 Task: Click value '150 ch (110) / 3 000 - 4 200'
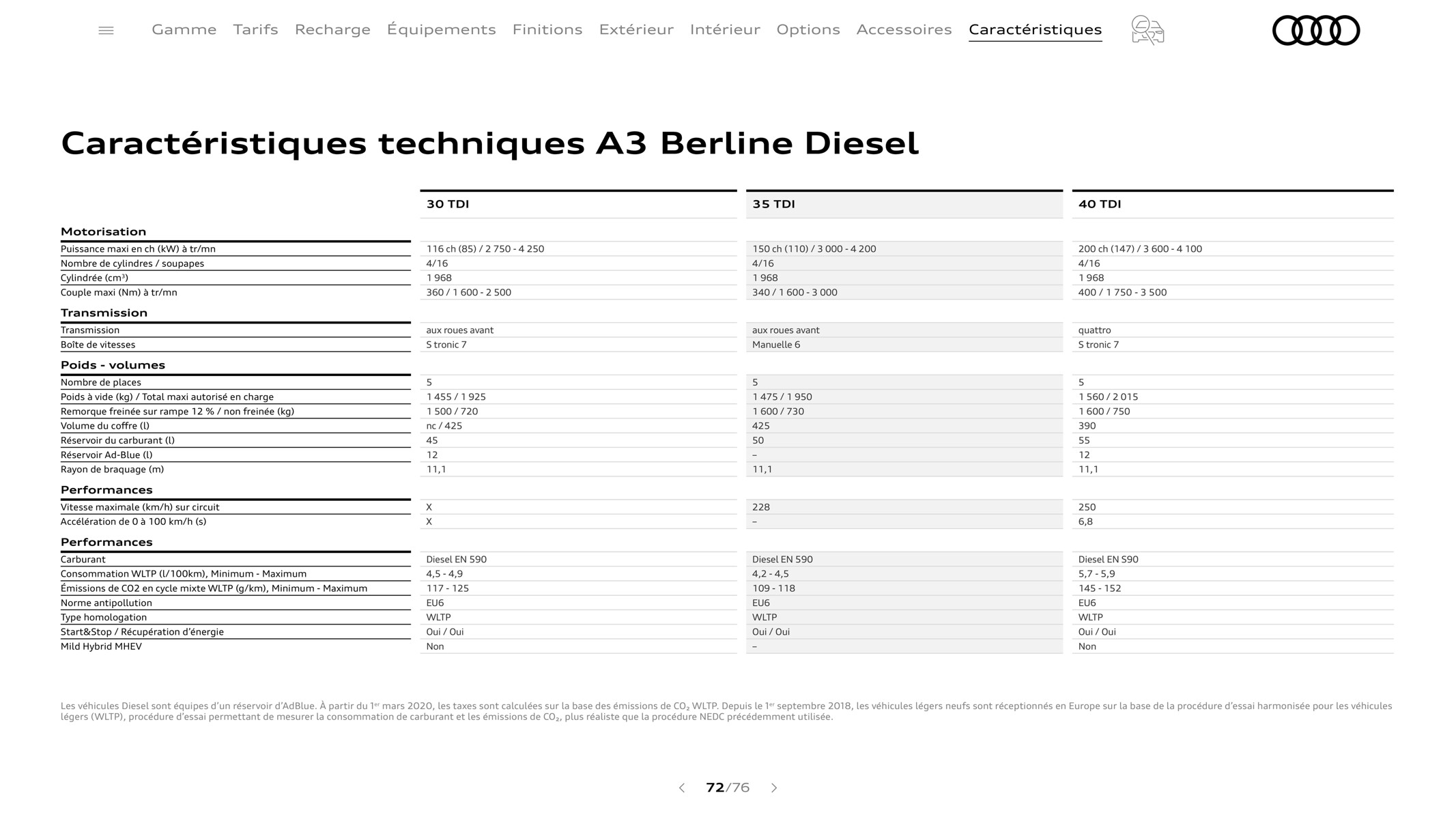tap(814, 249)
